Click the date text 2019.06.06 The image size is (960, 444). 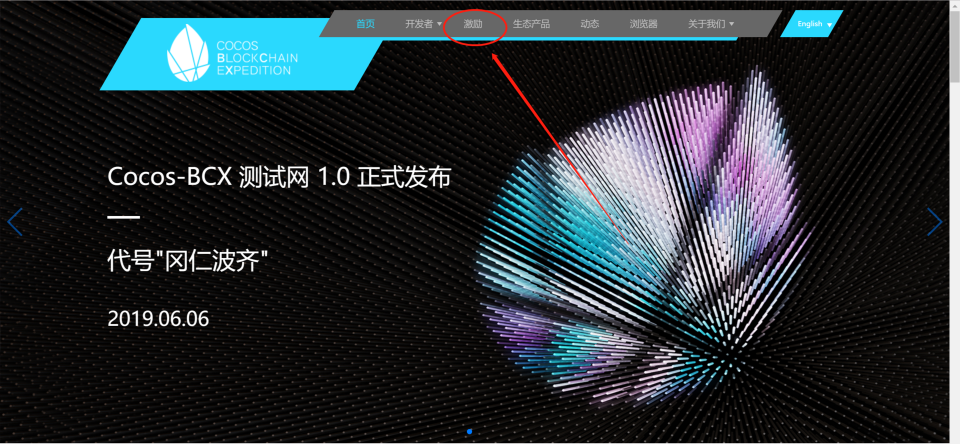(x=158, y=318)
